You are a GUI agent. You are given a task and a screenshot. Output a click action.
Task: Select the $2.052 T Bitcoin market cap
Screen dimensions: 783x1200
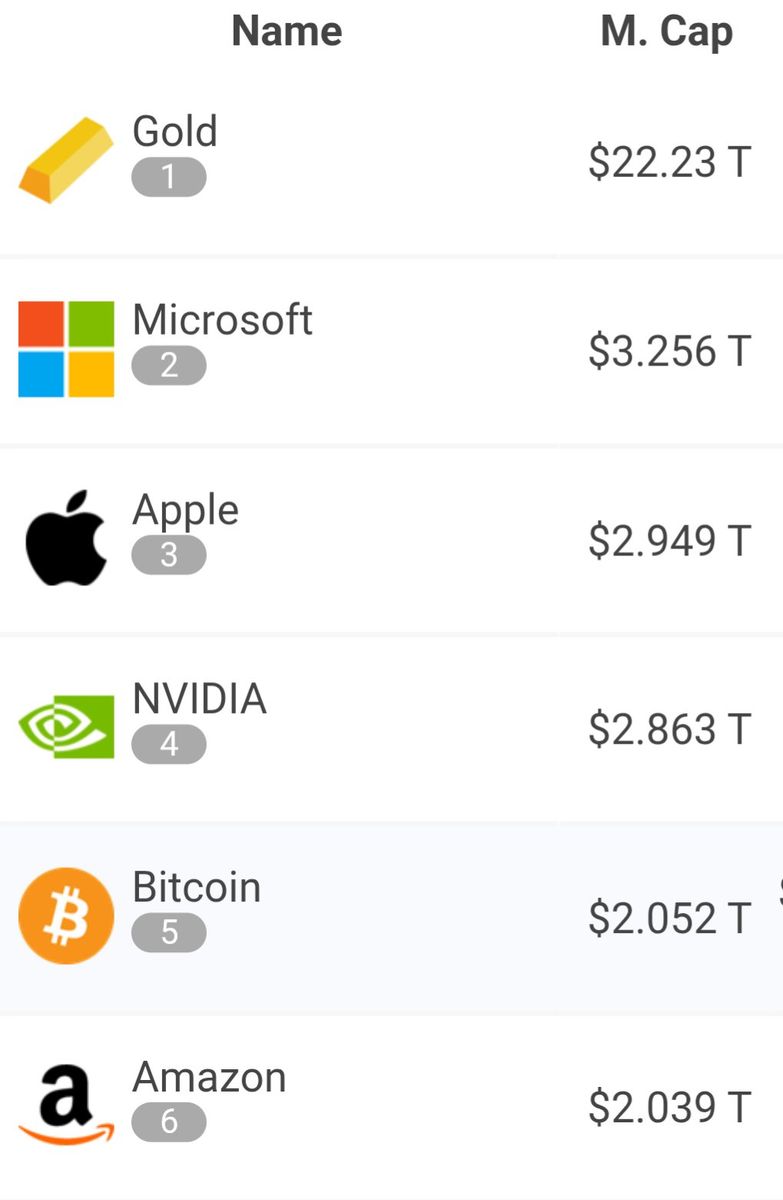(x=669, y=917)
